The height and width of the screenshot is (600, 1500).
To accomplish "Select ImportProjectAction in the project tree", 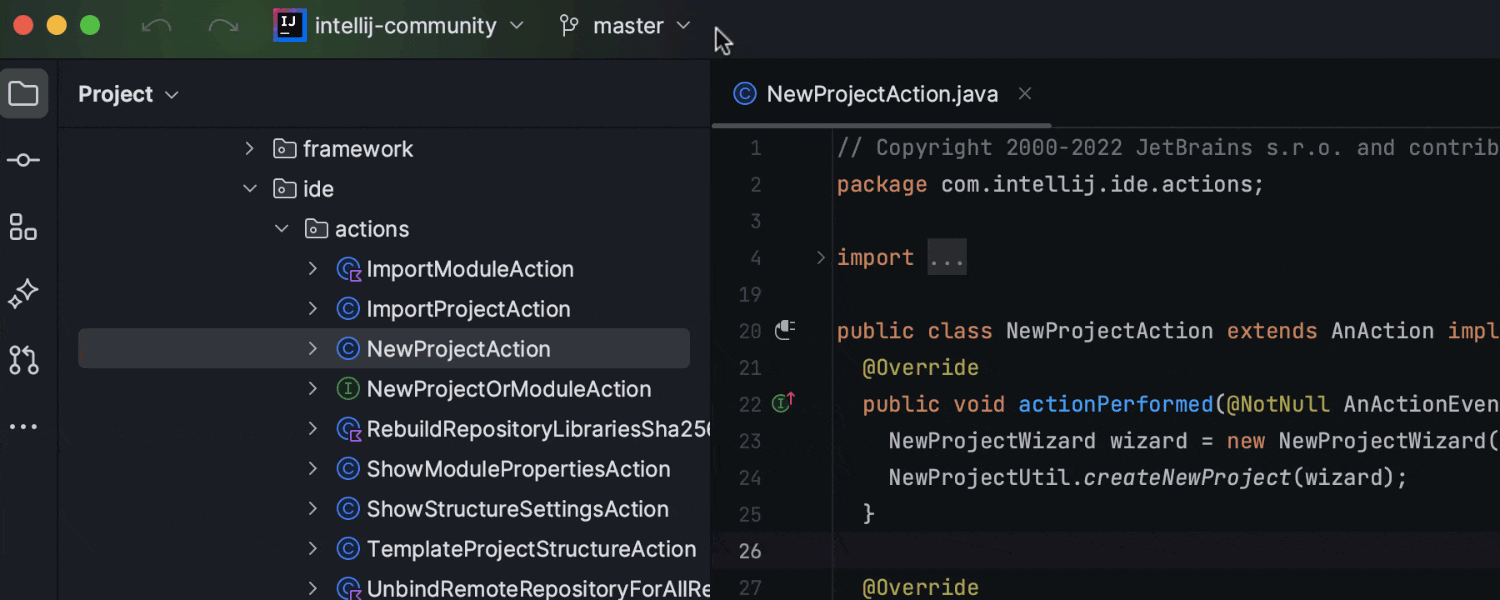I will [468, 309].
